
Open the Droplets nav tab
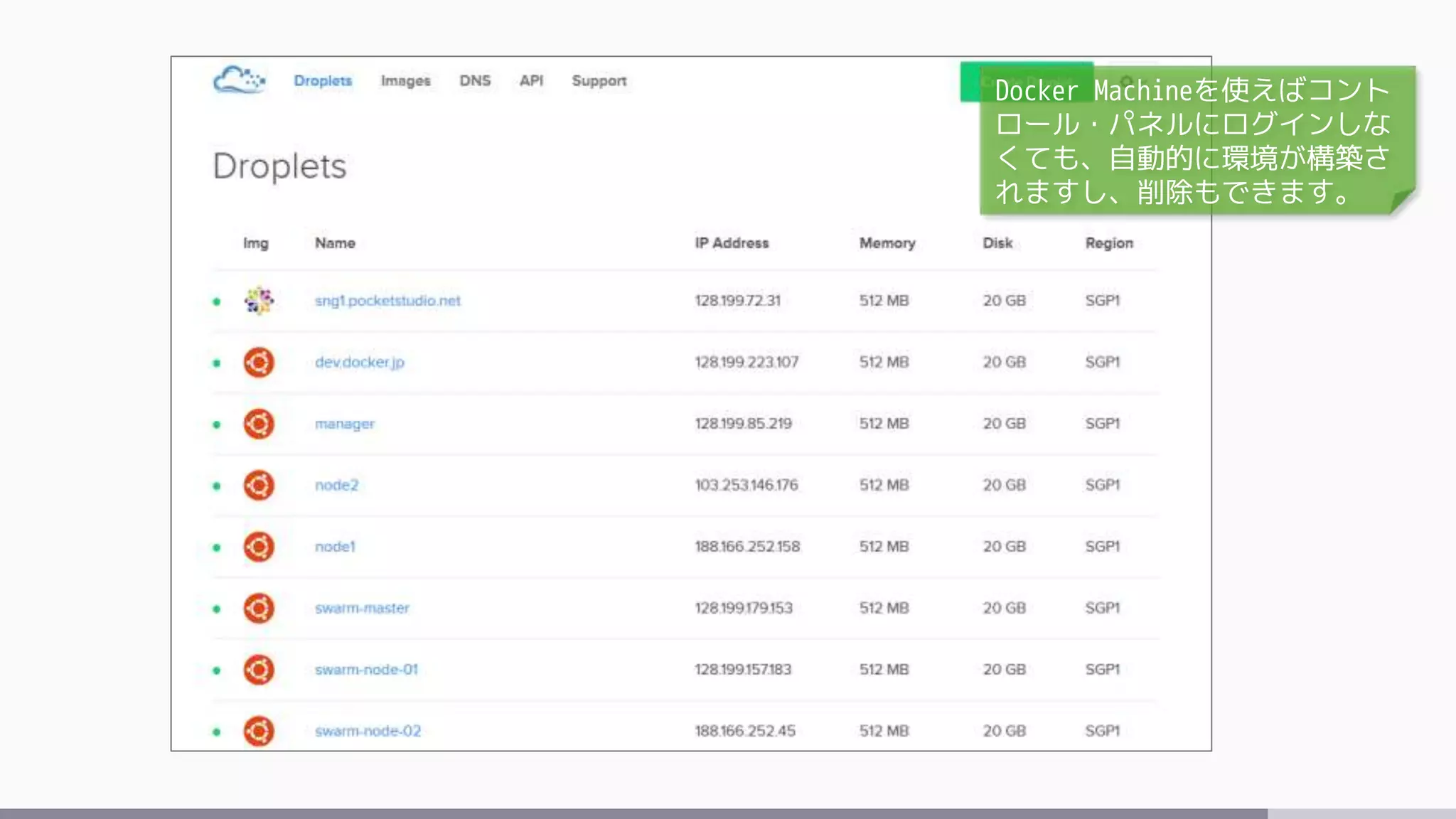[x=323, y=81]
